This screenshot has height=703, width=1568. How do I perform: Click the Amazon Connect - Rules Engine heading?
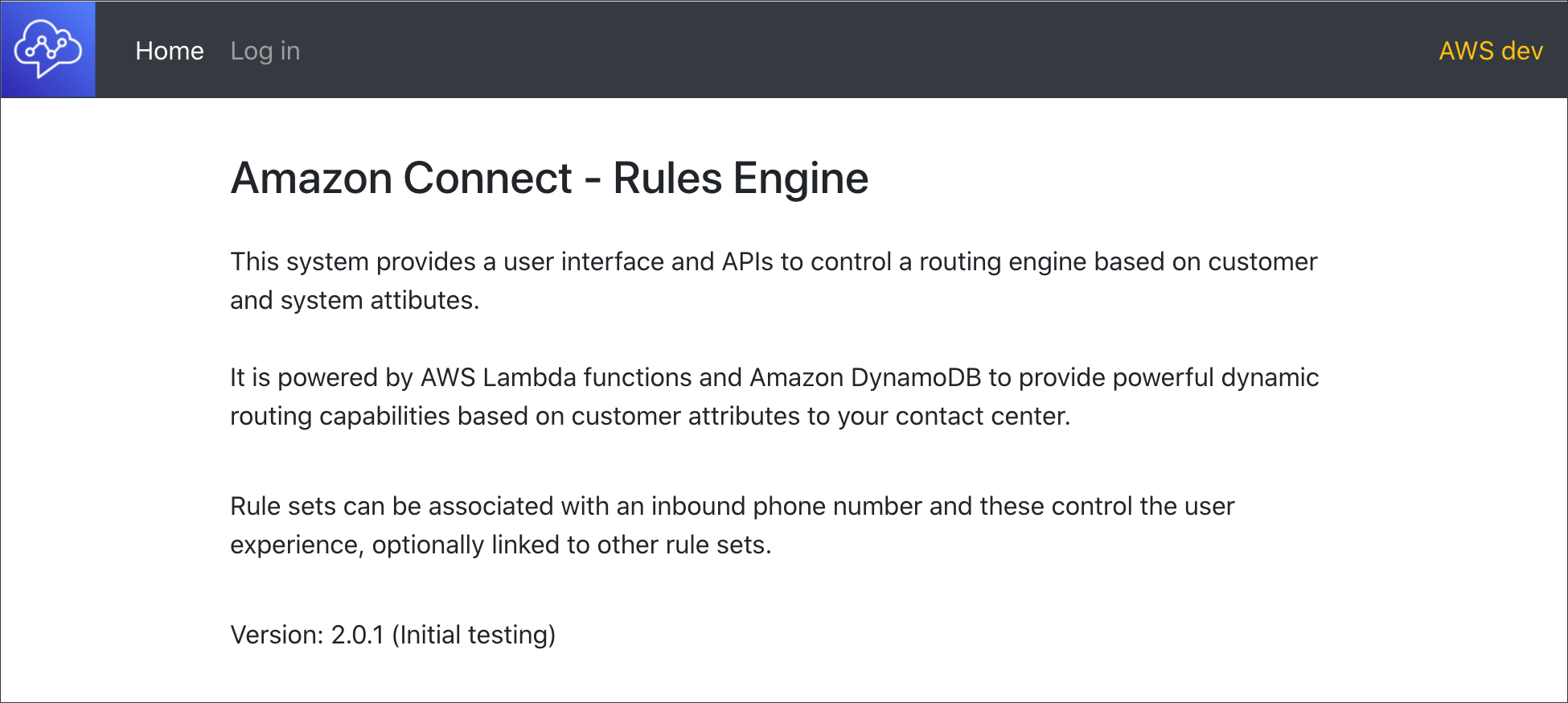tap(549, 178)
